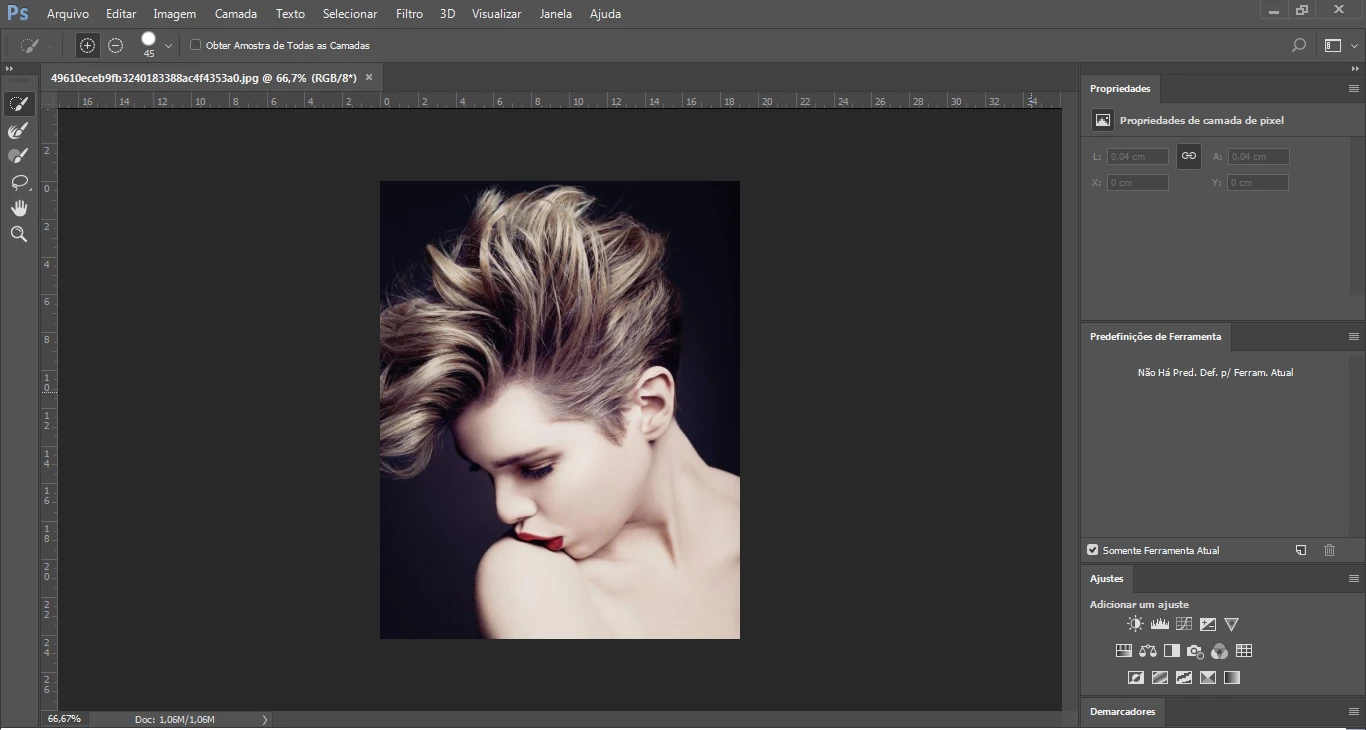
Task: Open Predefinições de Ferramenta panel menu
Action: tap(1354, 337)
